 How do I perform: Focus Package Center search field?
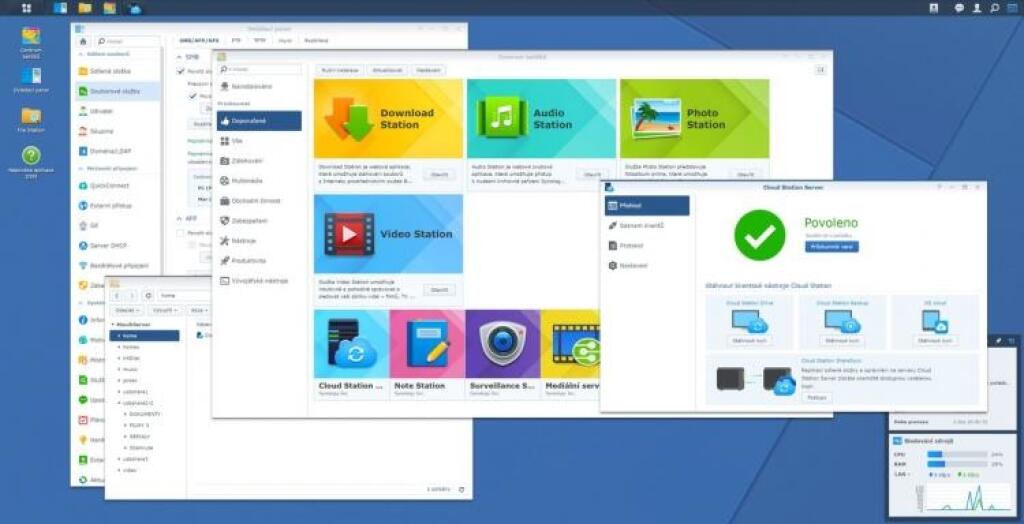pos(260,69)
